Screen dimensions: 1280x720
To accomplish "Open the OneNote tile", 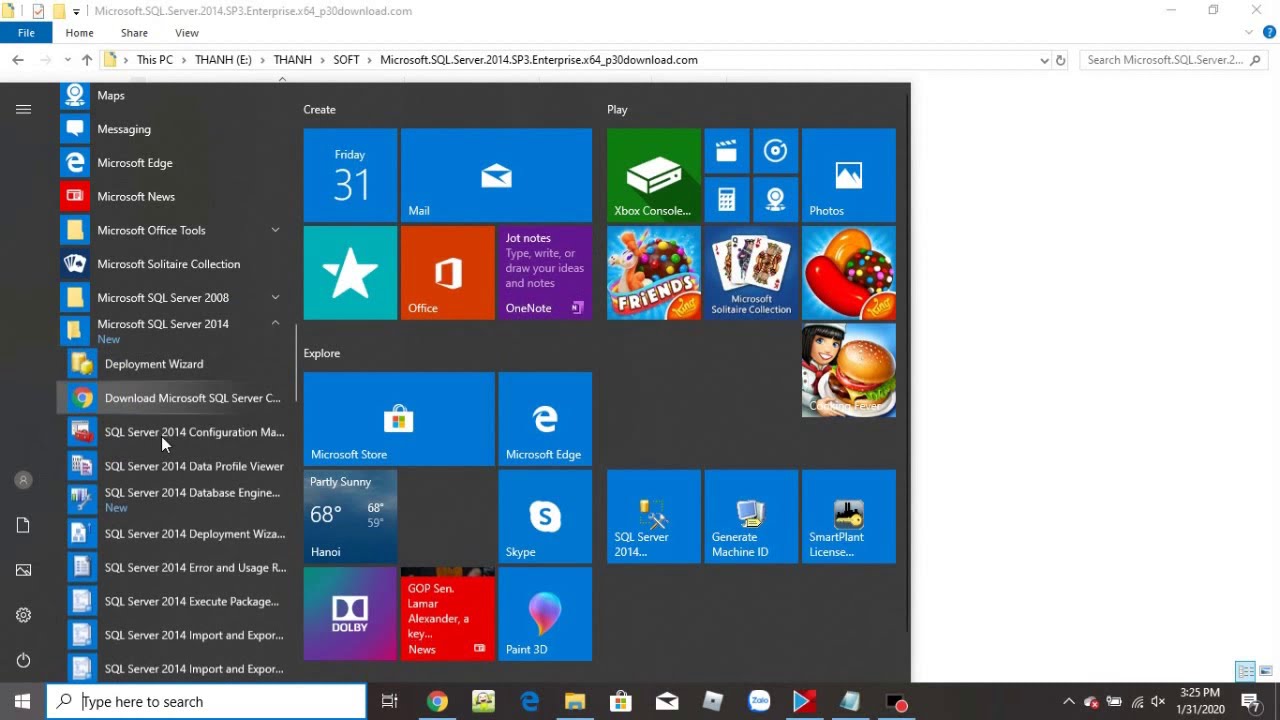I will [x=545, y=273].
